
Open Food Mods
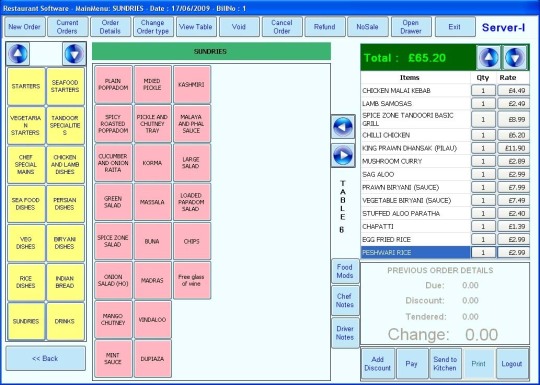(345, 271)
